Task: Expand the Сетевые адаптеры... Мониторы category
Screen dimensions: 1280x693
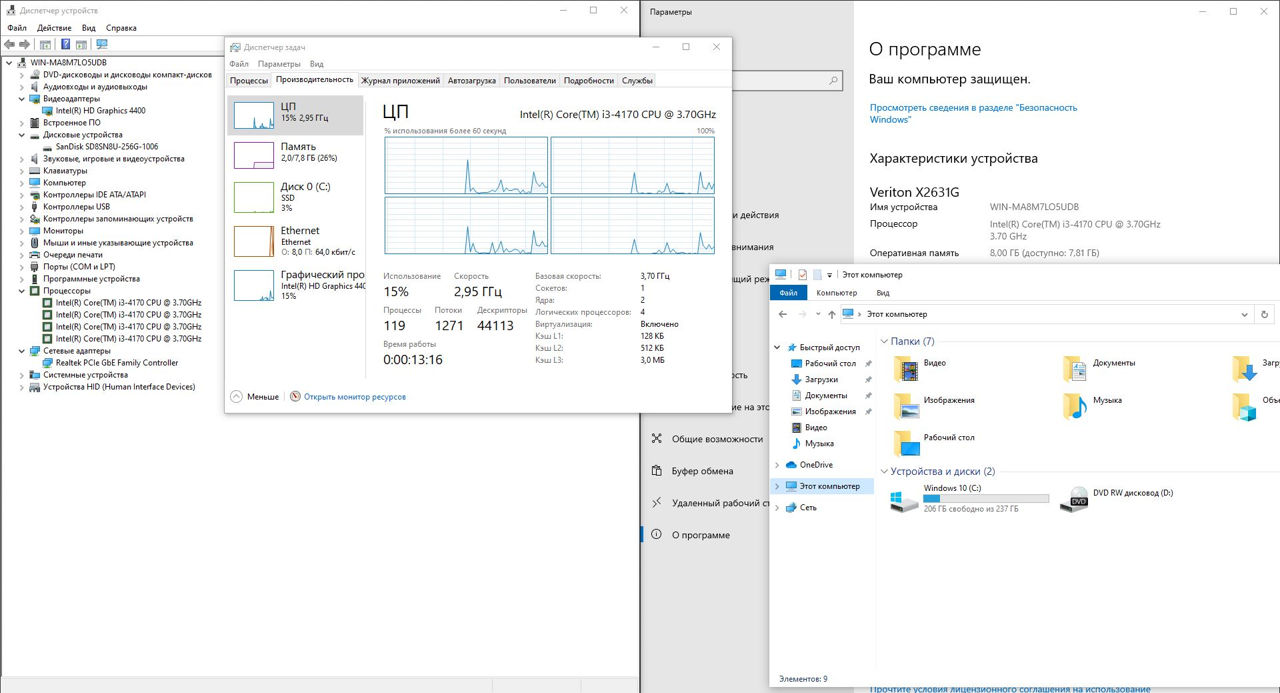Action: (23, 231)
